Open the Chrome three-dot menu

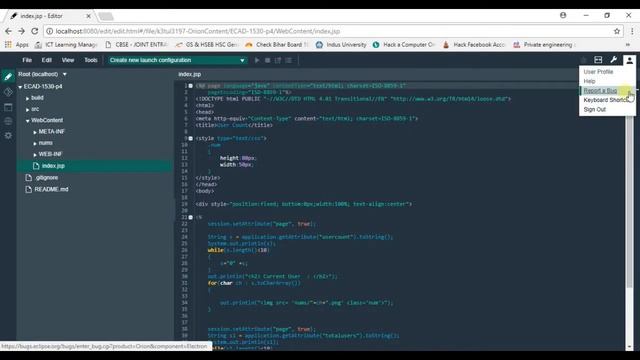tap(632, 31)
